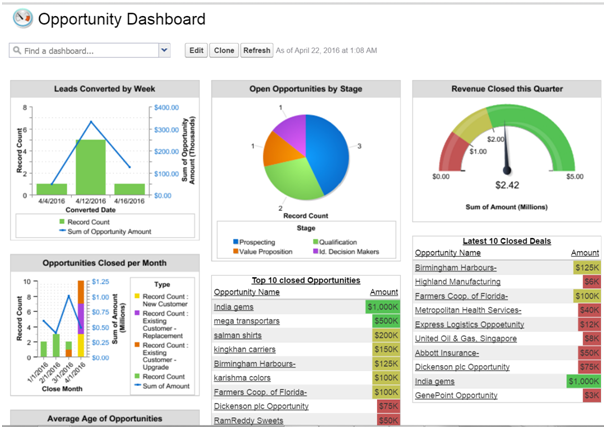Screen dimensions: 606x429
Task: Focus the Find a dashboard search field
Action: [84, 50]
